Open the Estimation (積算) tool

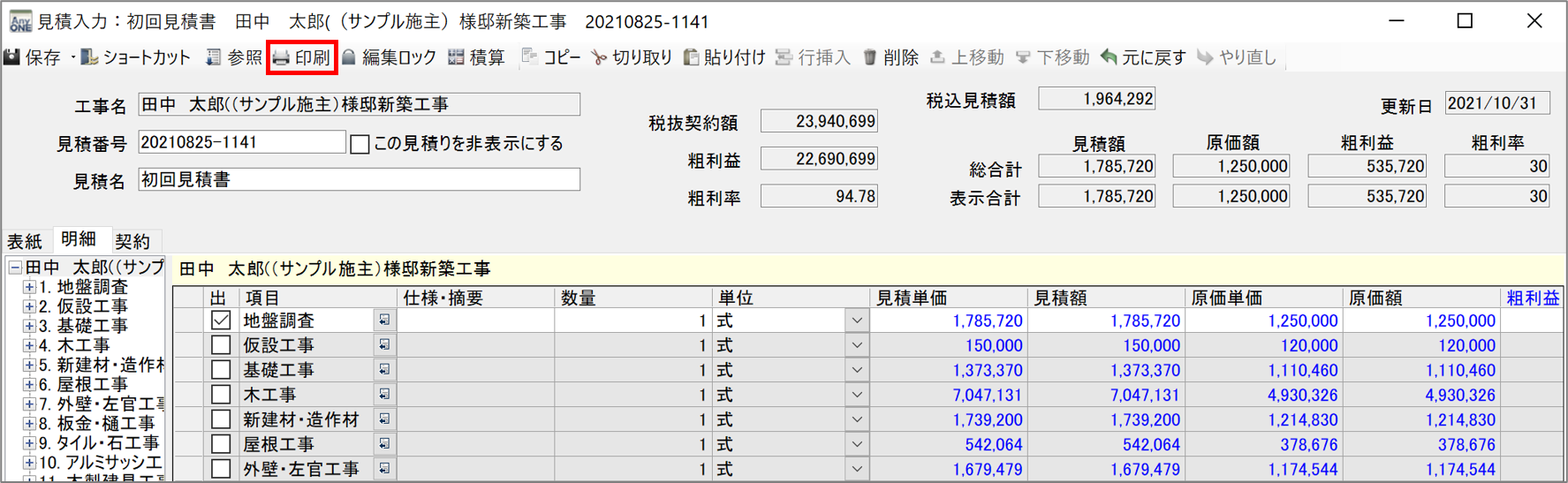[x=457, y=57]
